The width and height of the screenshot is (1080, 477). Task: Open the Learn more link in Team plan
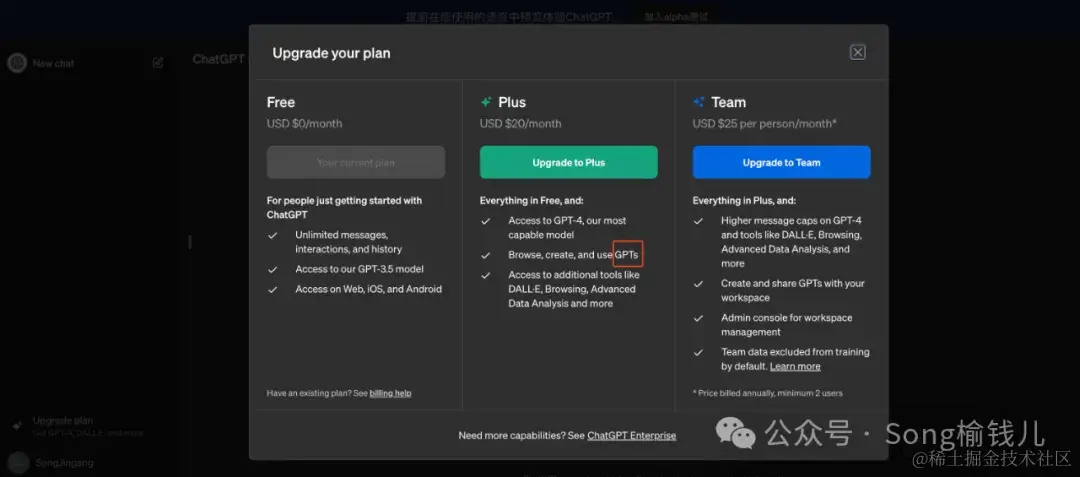tap(795, 366)
